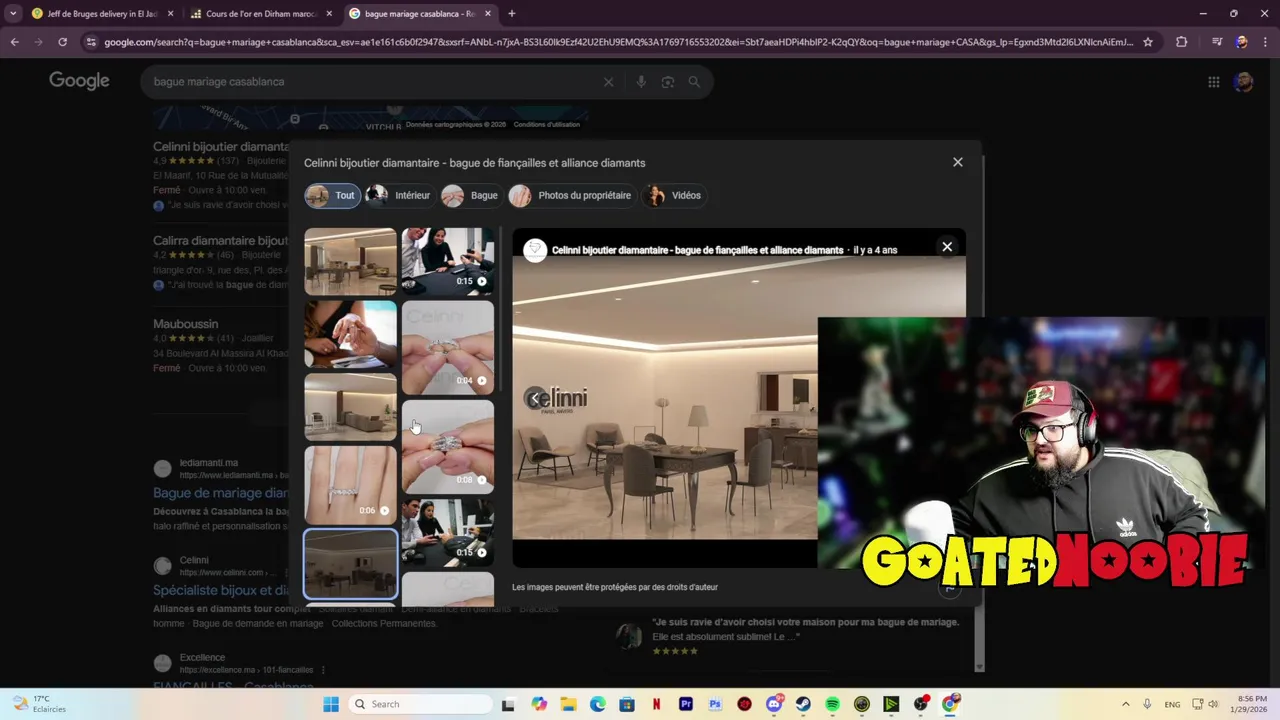Open Celinni bijoutier diamantaire listing
The image size is (1280, 720).
tap(221, 147)
